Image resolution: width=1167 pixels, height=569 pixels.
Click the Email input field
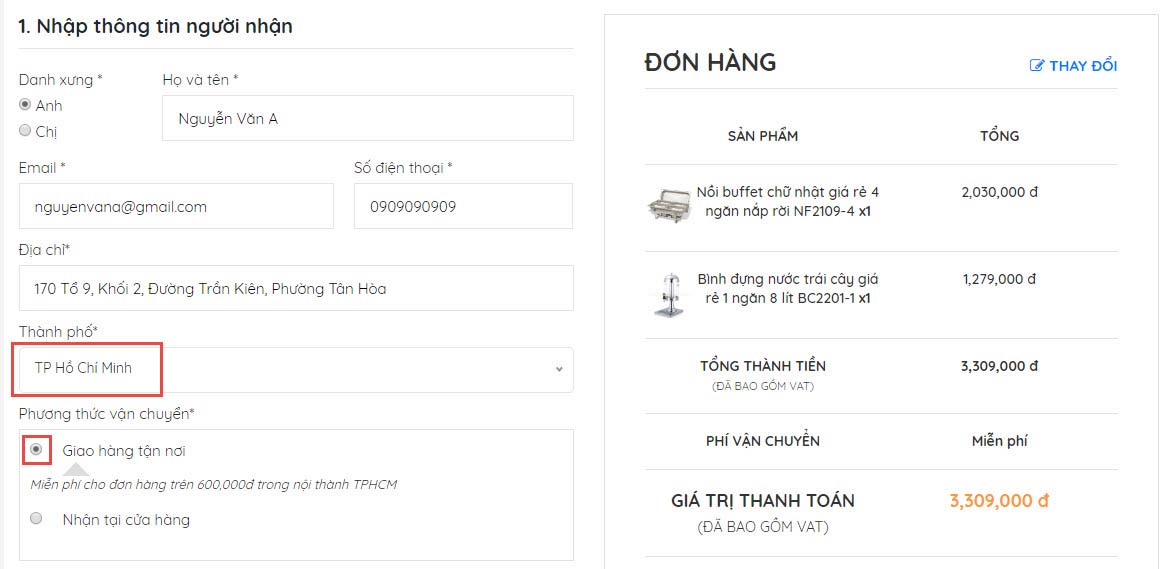point(176,206)
